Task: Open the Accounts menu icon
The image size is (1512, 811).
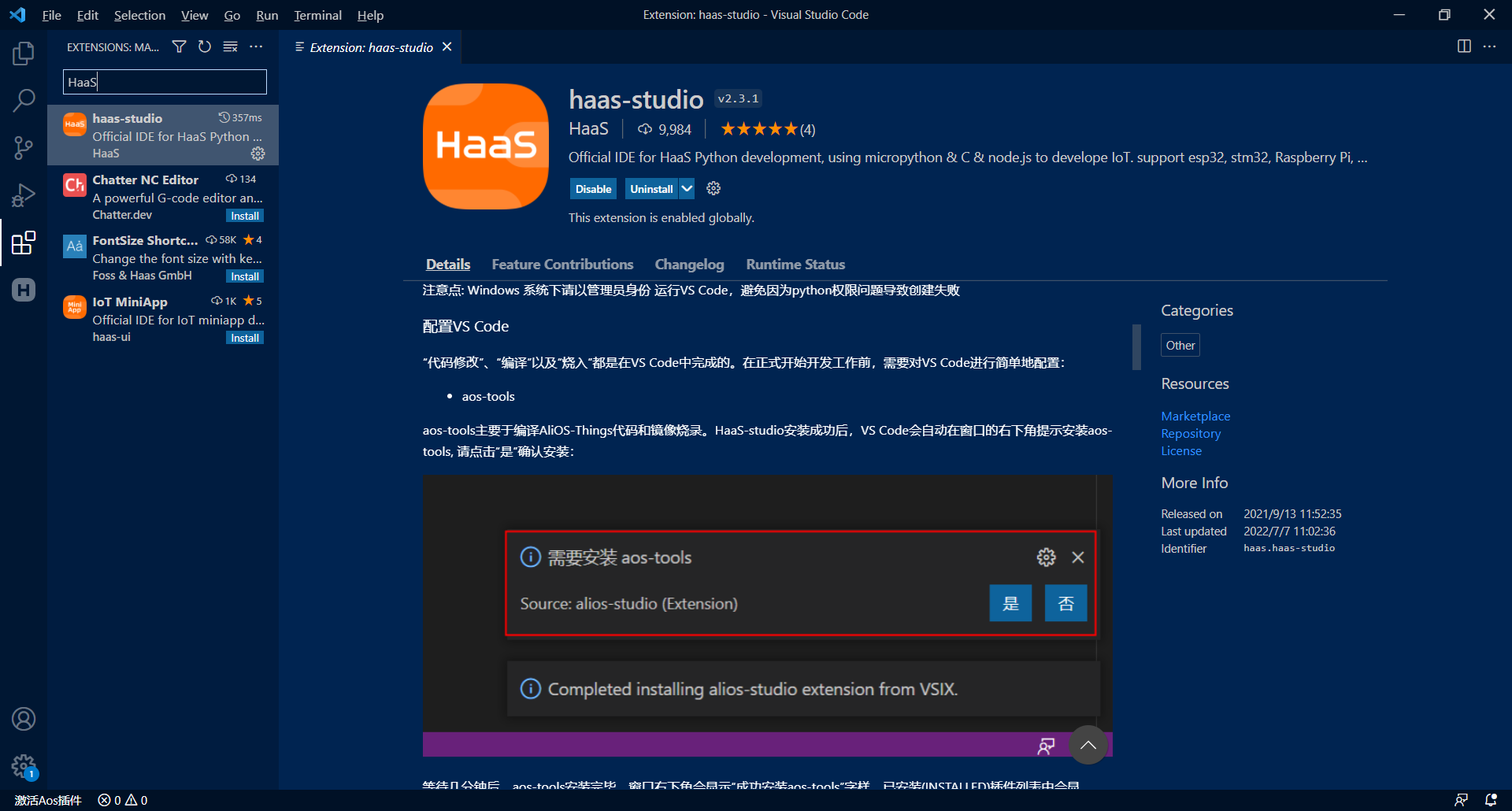Action: click(24, 719)
